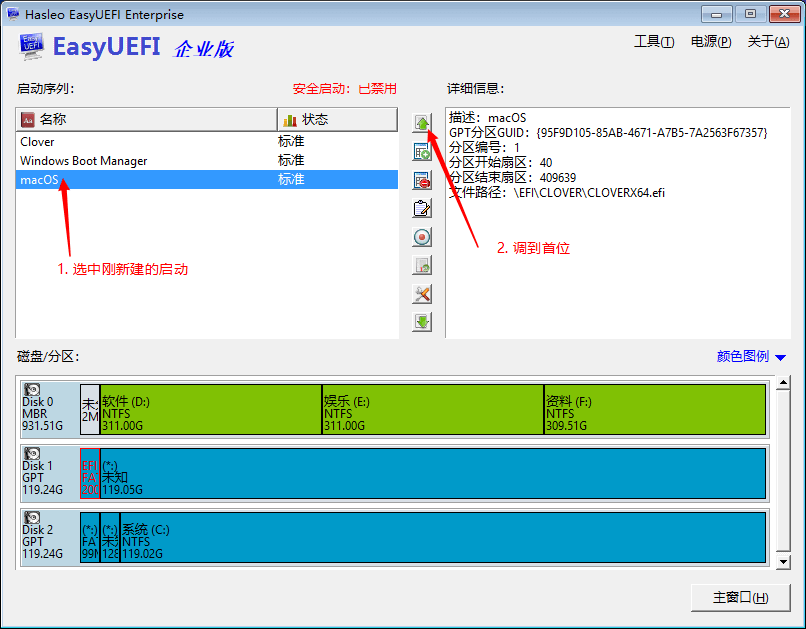Select the 系统 (C:) partition on Disk 2

coord(440,537)
